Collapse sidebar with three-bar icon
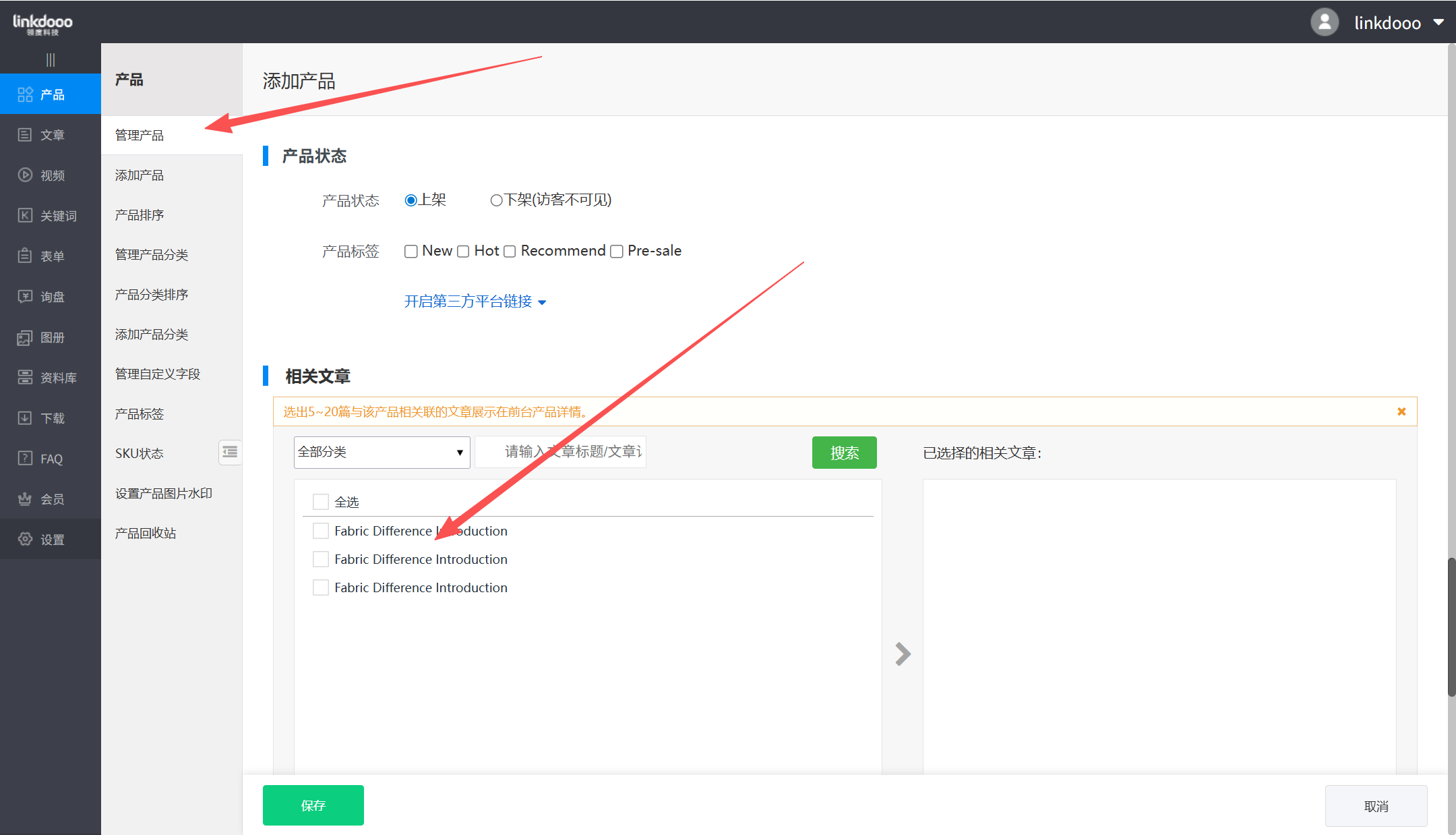Viewport: 1456px width, 835px height. click(x=51, y=60)
